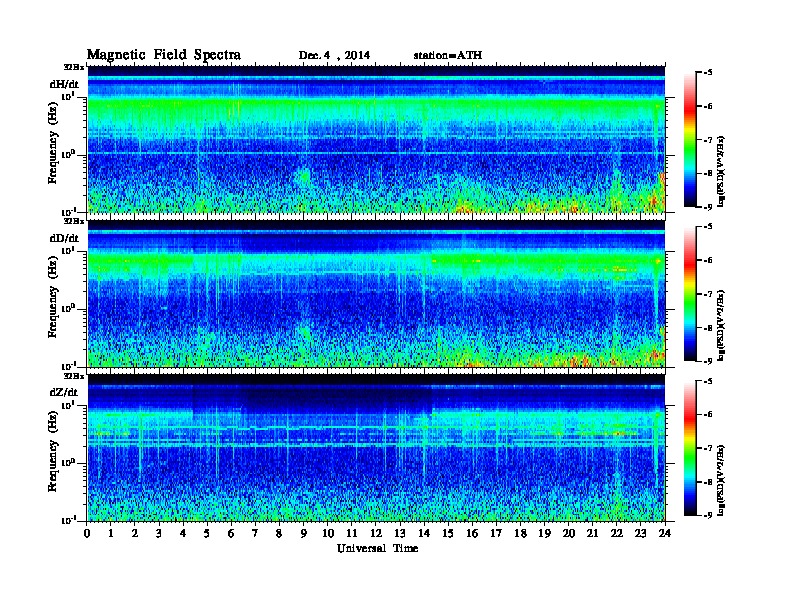Image resolution: width=792 pixels, height=612 pixels.
Task: Click hour 22 on the Universal Time axis
Action: [617, 533]
